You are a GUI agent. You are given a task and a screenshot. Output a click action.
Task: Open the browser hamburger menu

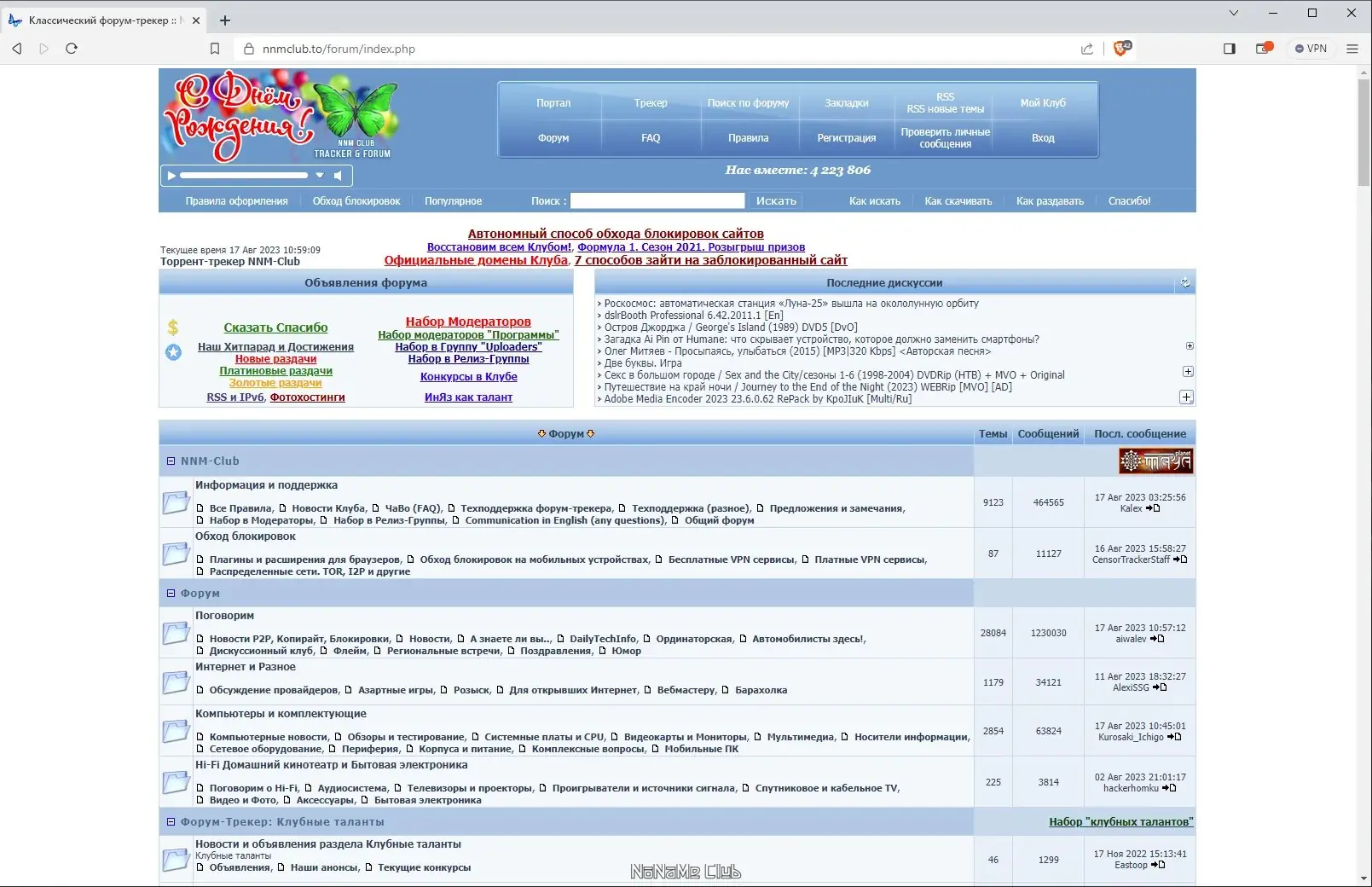click(x=1352, y=49)
